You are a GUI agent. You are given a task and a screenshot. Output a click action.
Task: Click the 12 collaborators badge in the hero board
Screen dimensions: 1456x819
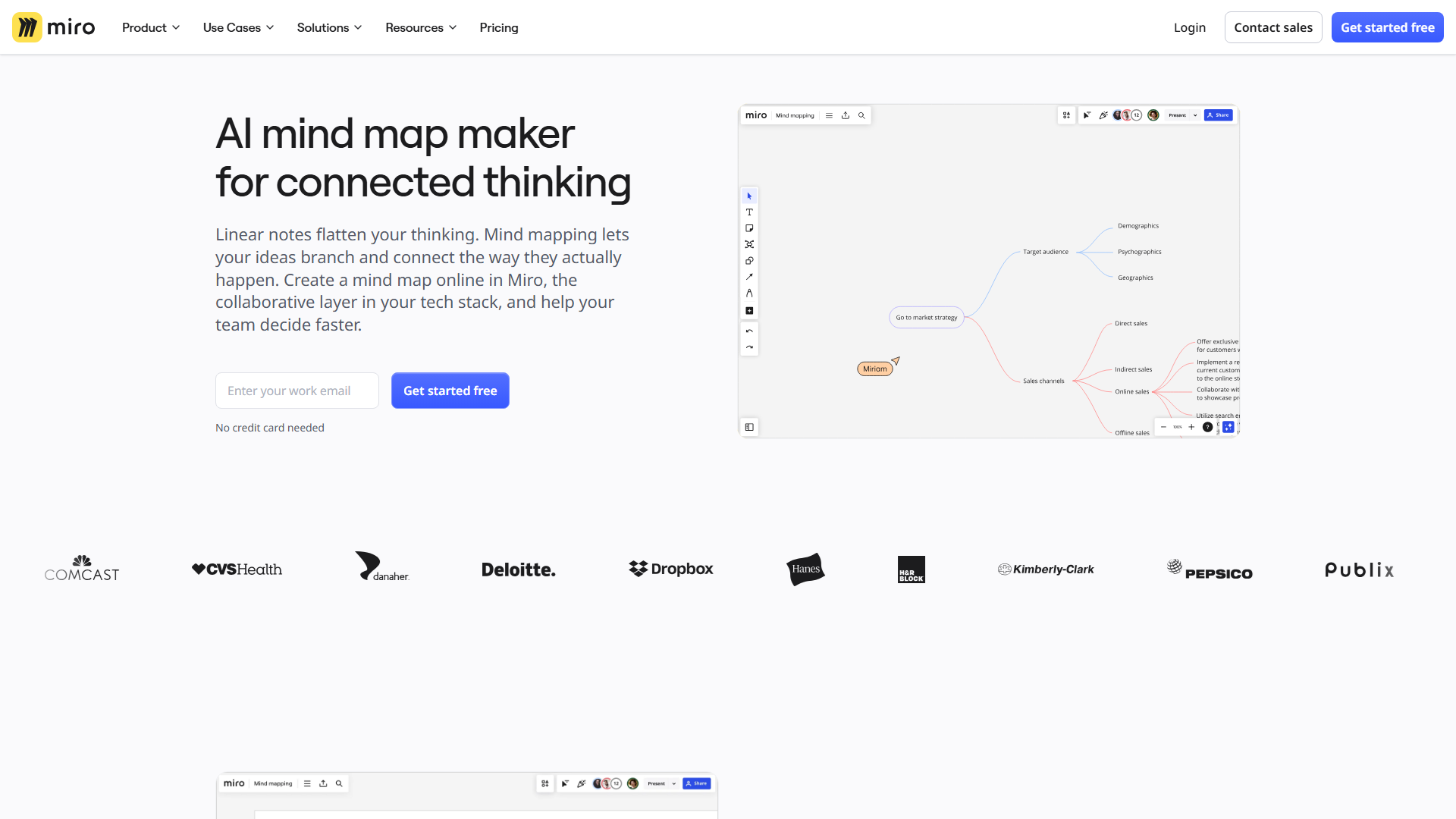coord(1136,115)
